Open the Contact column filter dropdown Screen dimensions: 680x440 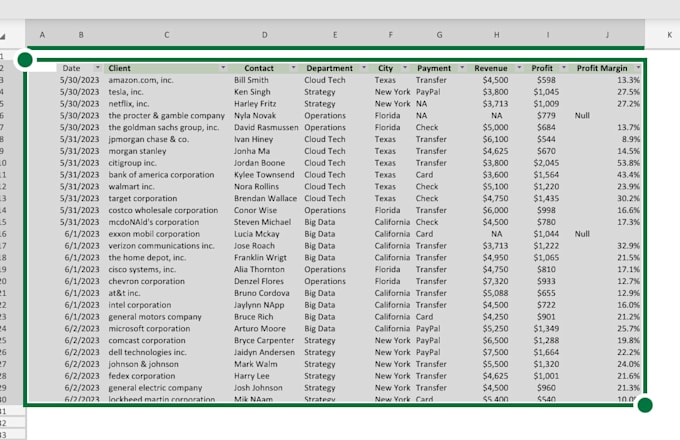pos(294,68)
